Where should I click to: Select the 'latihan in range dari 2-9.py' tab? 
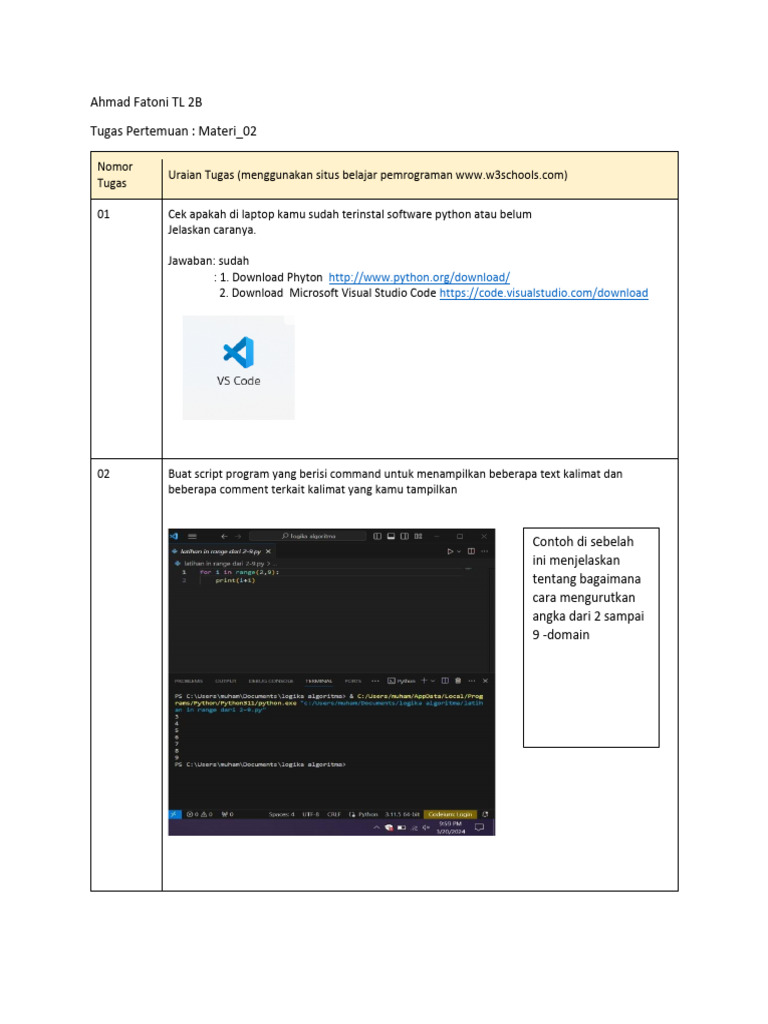[221, 552]
